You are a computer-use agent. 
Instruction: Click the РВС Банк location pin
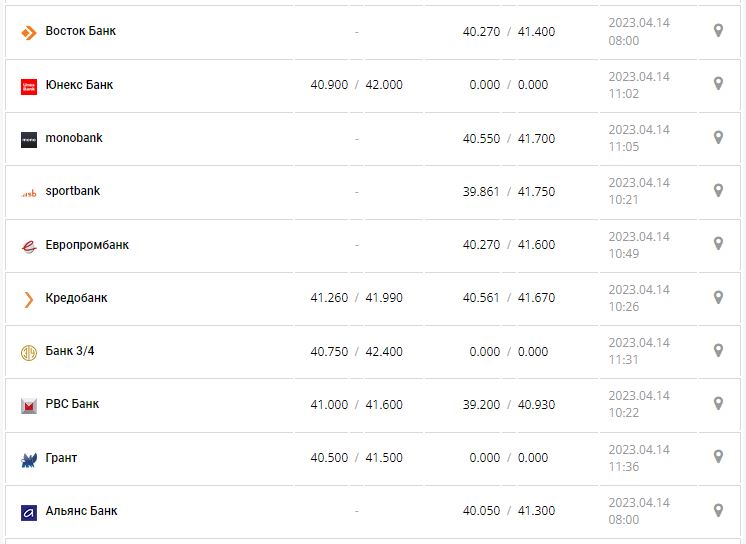pyautogui.click(x=718, y=403)
